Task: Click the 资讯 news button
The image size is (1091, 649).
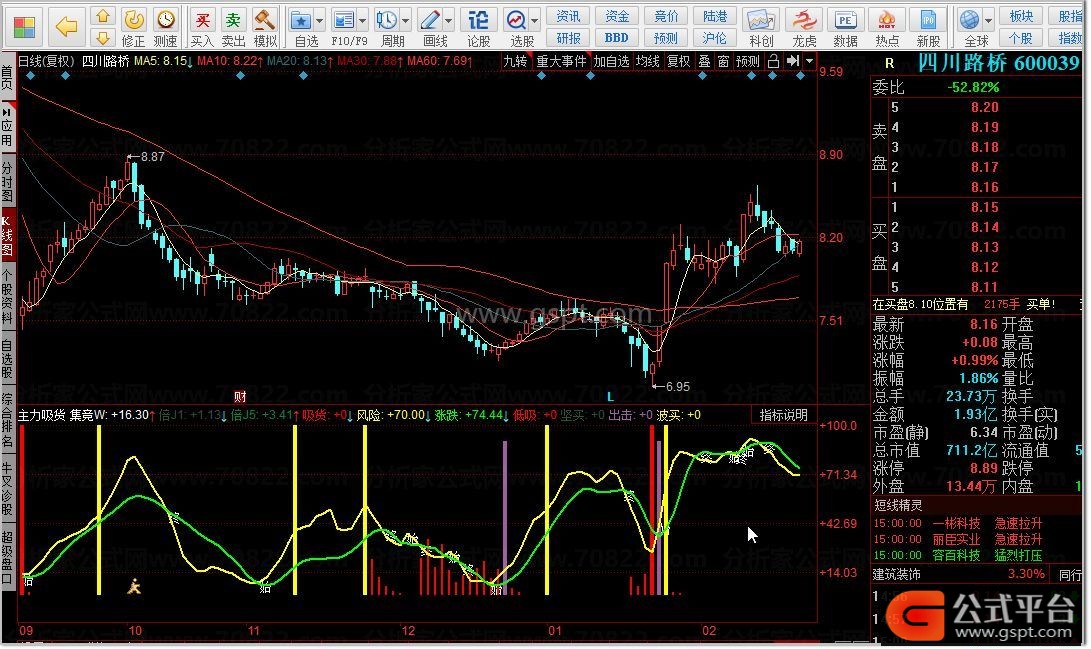Action: (568, 16)
